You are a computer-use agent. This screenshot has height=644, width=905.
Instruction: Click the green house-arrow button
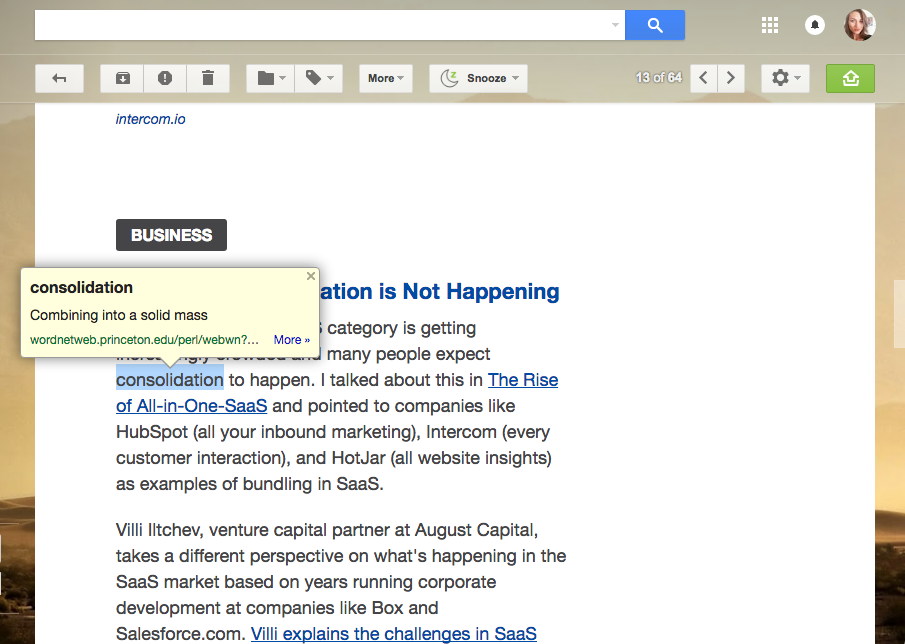point(850,78)
